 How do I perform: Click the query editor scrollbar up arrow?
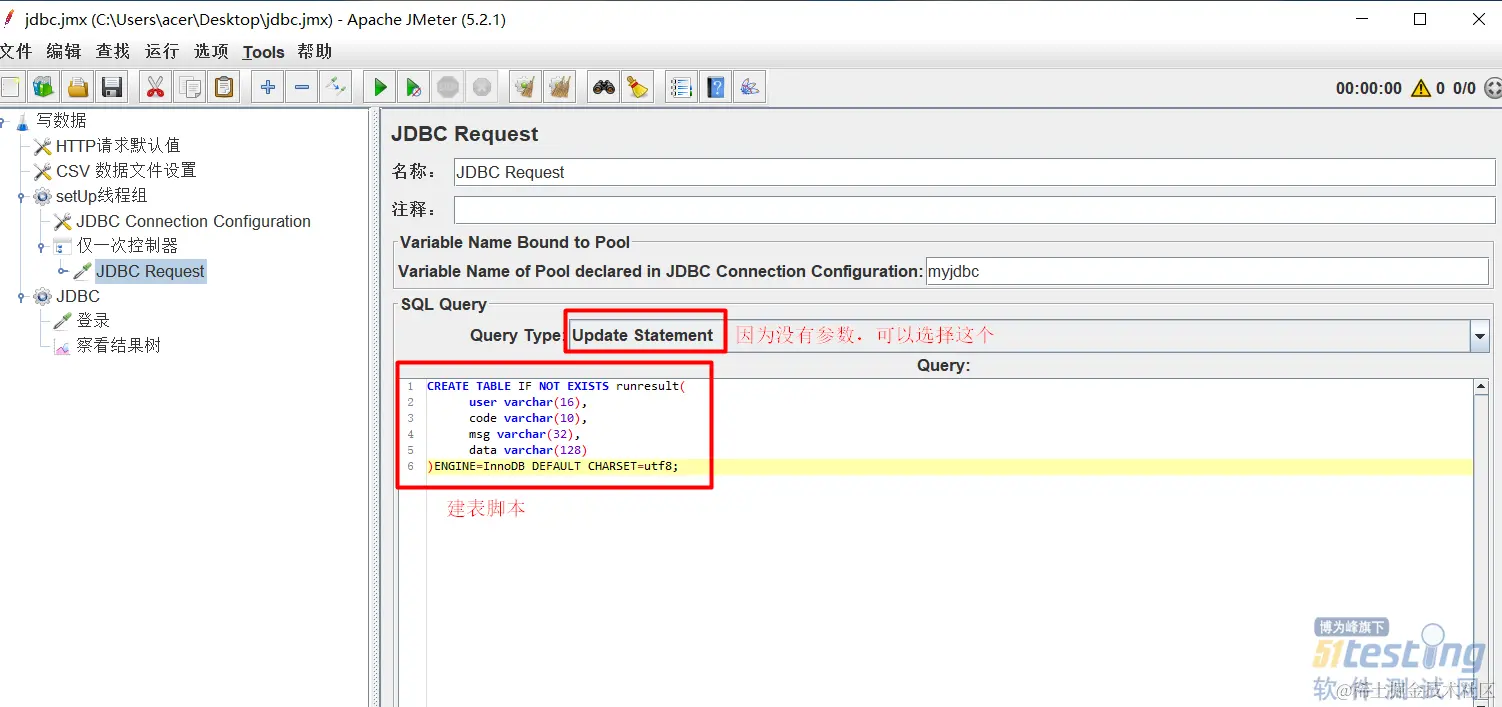coord(1482,387)
